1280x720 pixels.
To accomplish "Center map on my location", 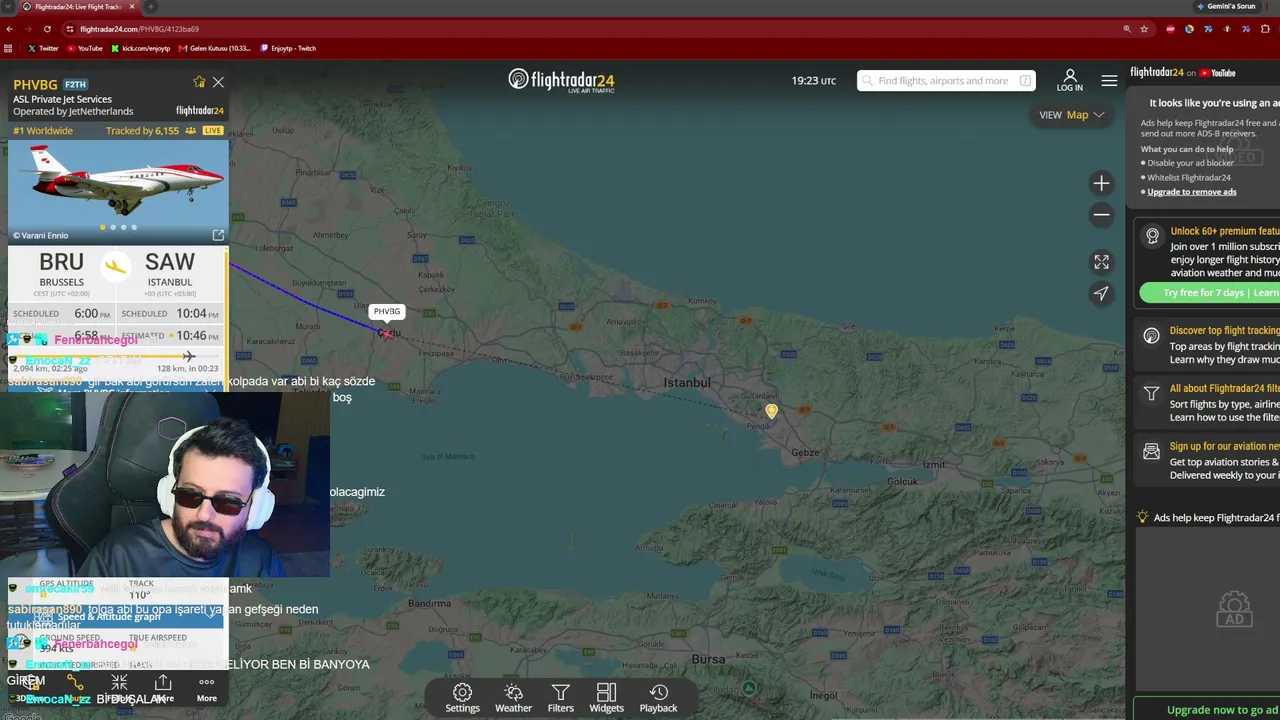I will 1101,294.
